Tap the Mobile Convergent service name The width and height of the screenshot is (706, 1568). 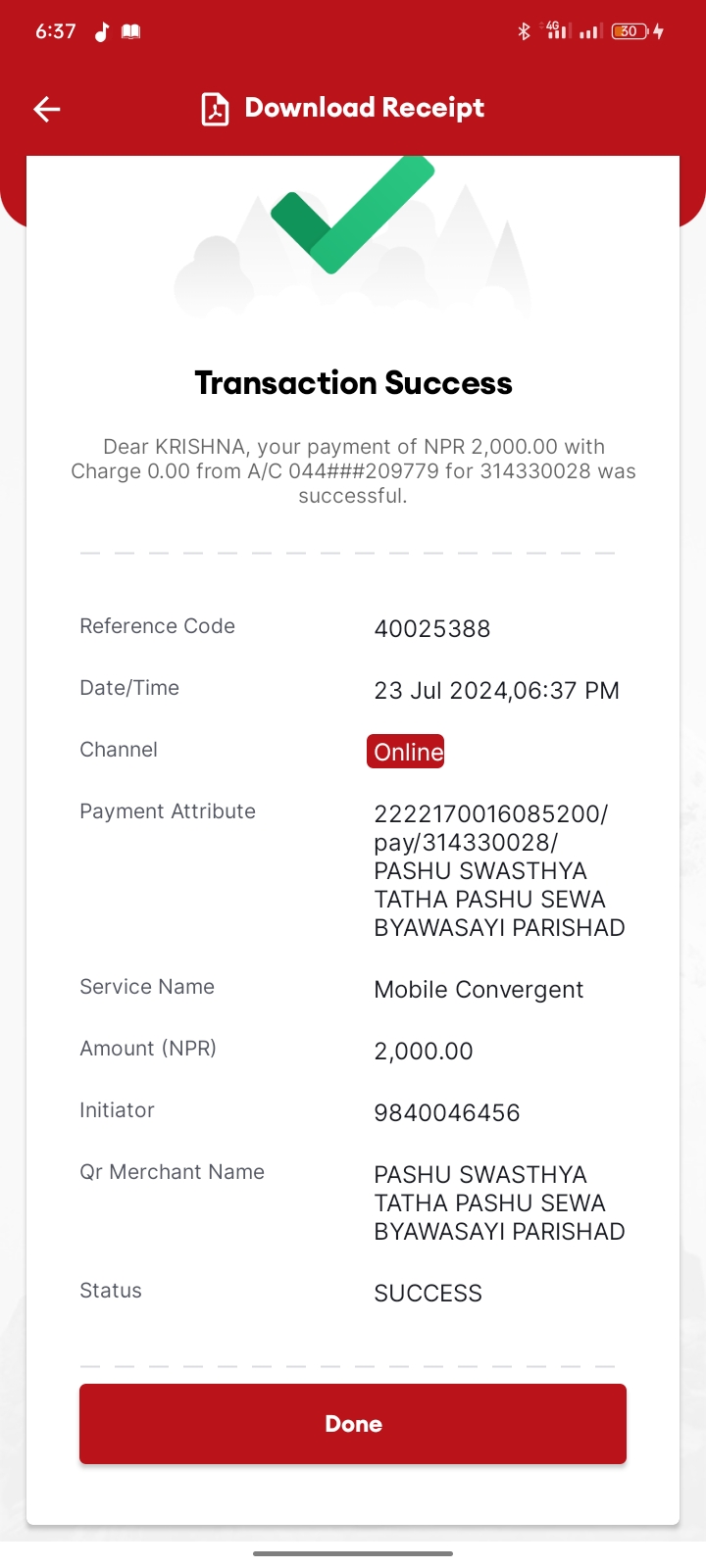pos(479,990)
